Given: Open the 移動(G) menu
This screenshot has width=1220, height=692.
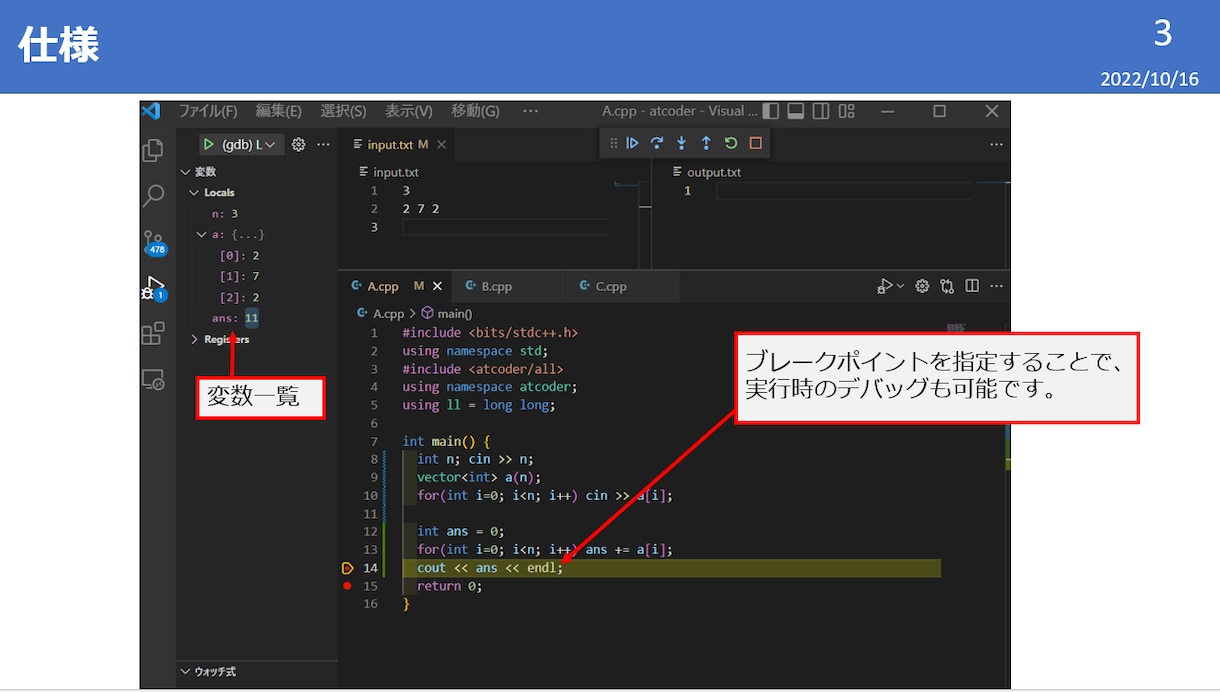Looking at the screenshot, I should coord(475,111).
